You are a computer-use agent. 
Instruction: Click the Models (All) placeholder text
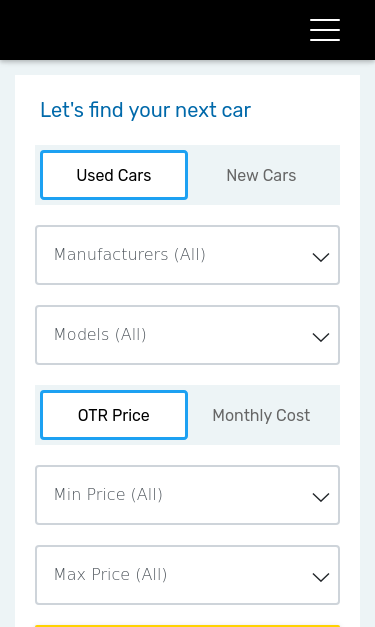(100, 334)
